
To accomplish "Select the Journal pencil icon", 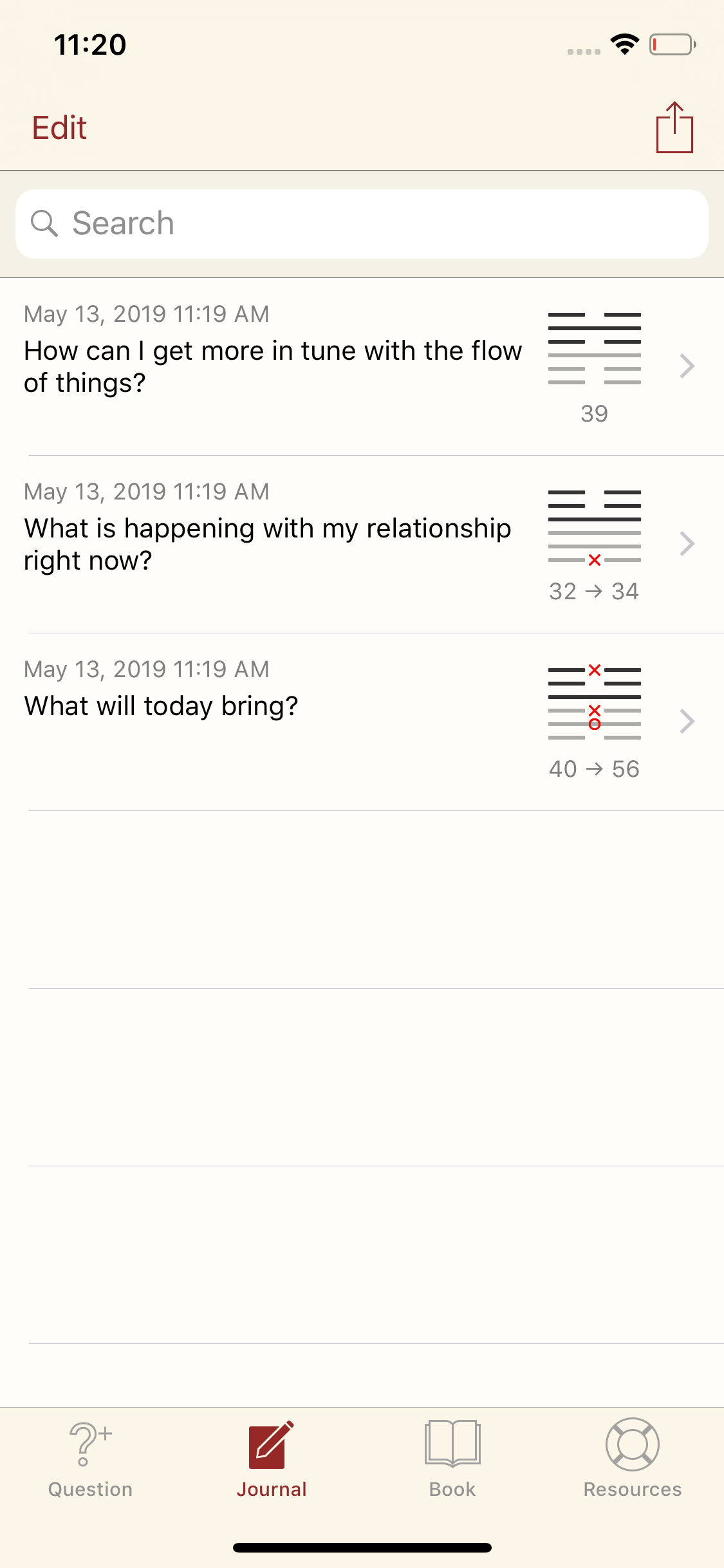I will [x=272, y=1444].
